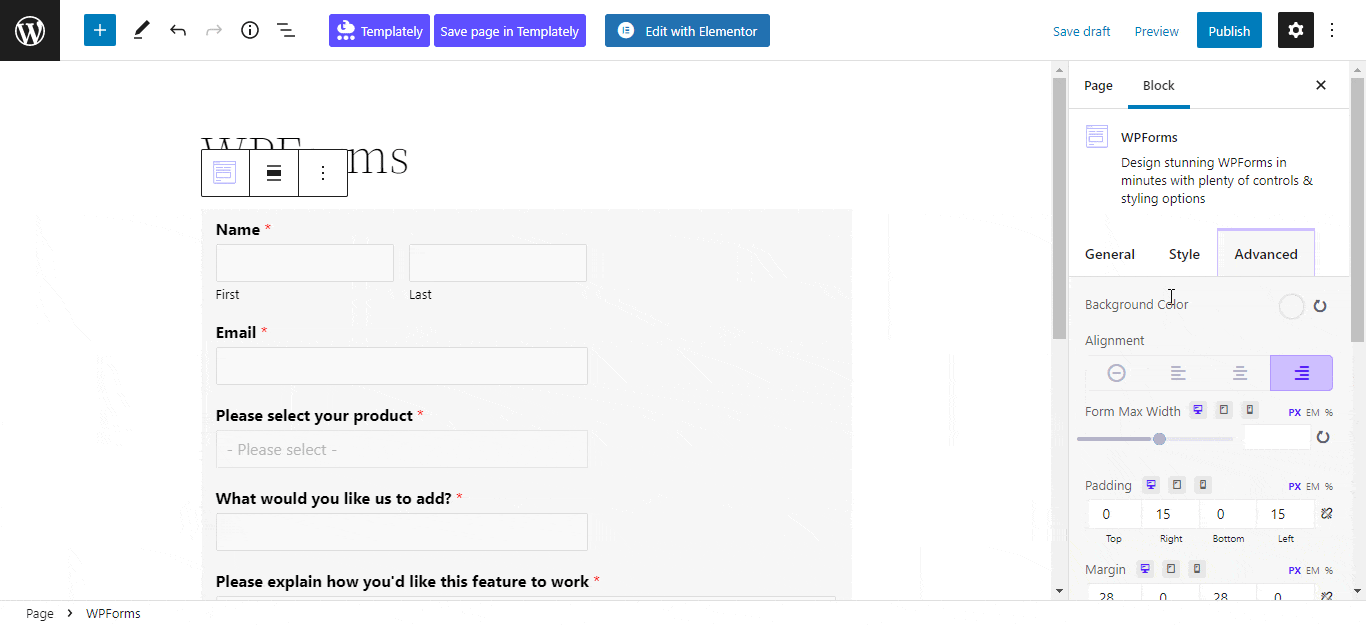Open the List View outline
This screenshot has width=1366, height=625.
pos(286,30)
